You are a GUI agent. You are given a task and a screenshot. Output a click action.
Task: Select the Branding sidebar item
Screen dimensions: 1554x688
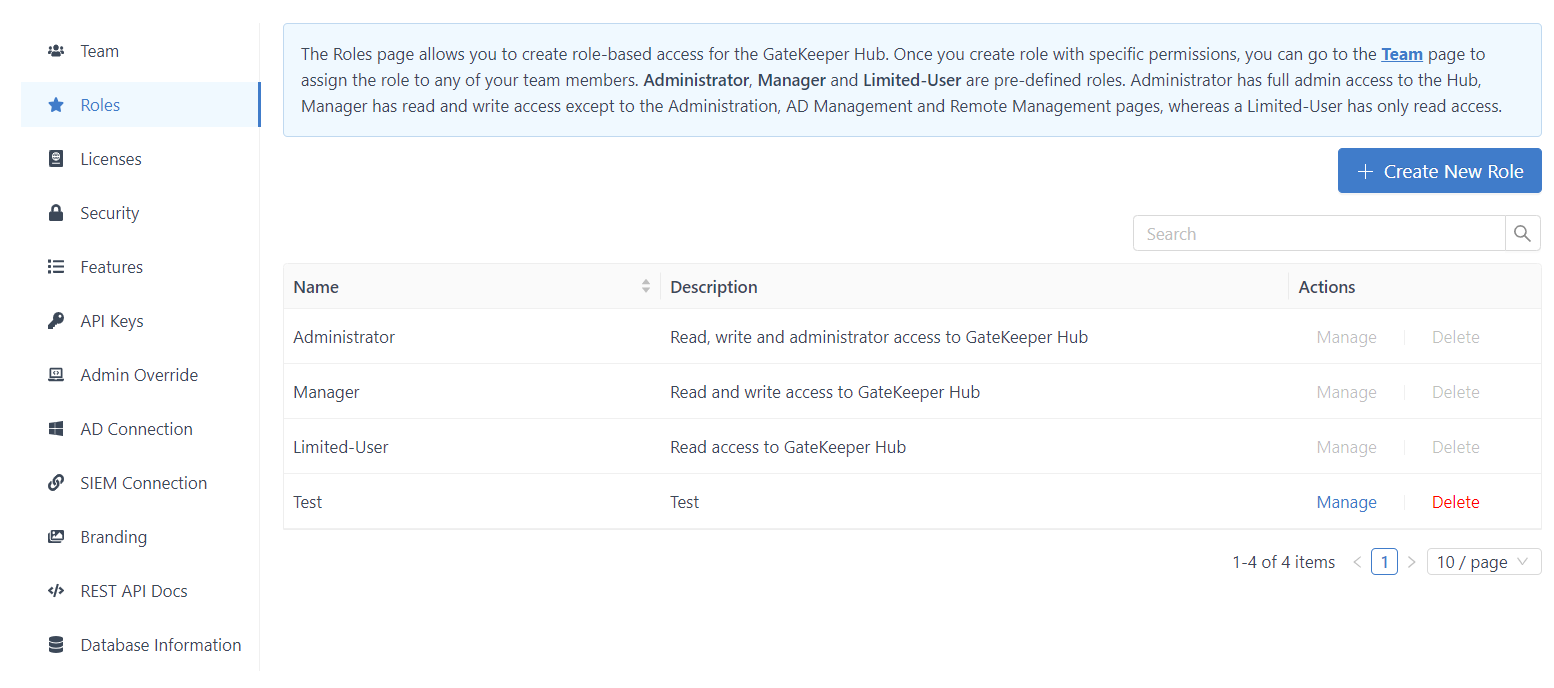[x=113, y=537]
